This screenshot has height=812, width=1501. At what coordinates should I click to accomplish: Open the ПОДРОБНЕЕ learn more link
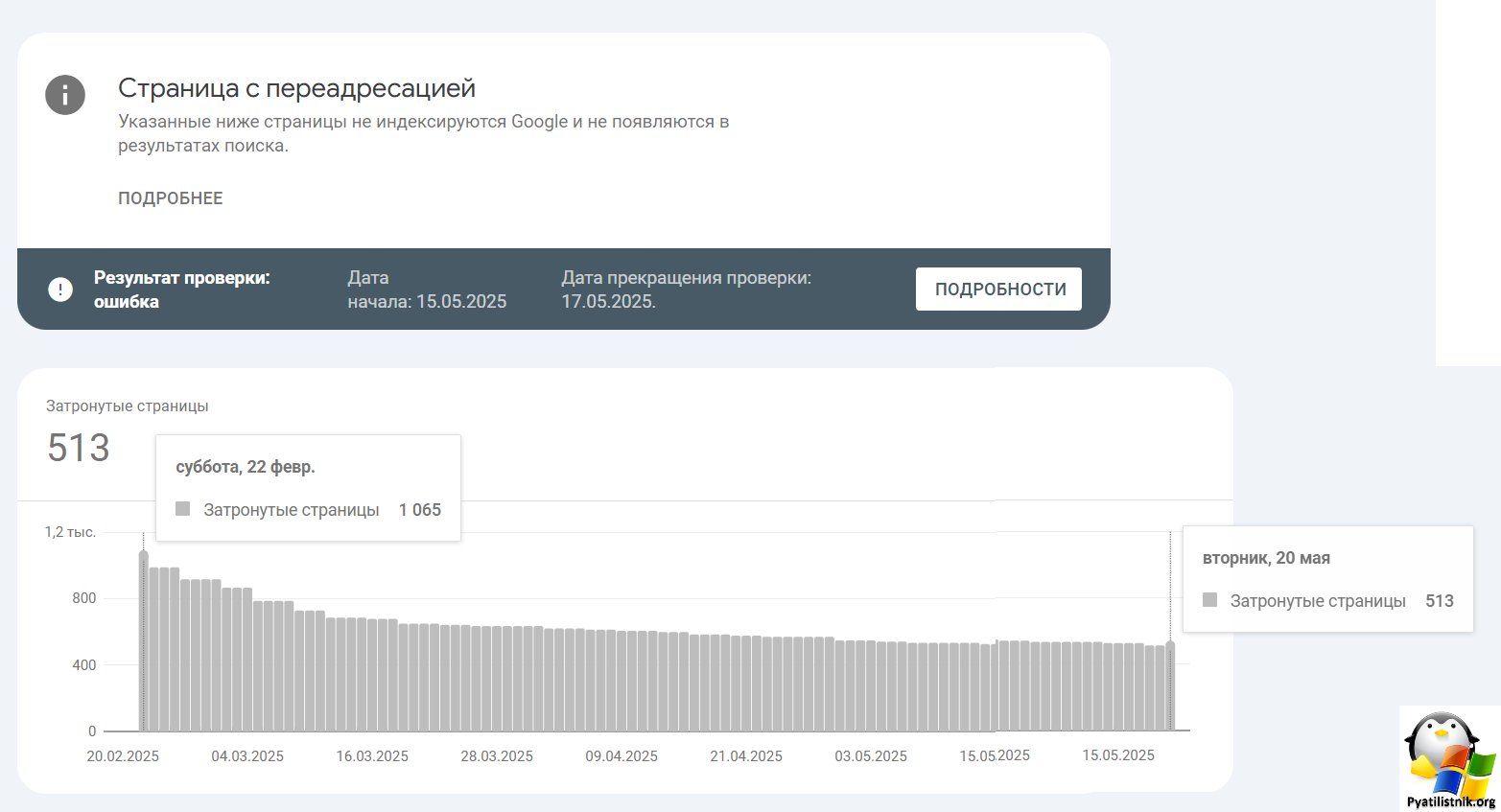171,198
